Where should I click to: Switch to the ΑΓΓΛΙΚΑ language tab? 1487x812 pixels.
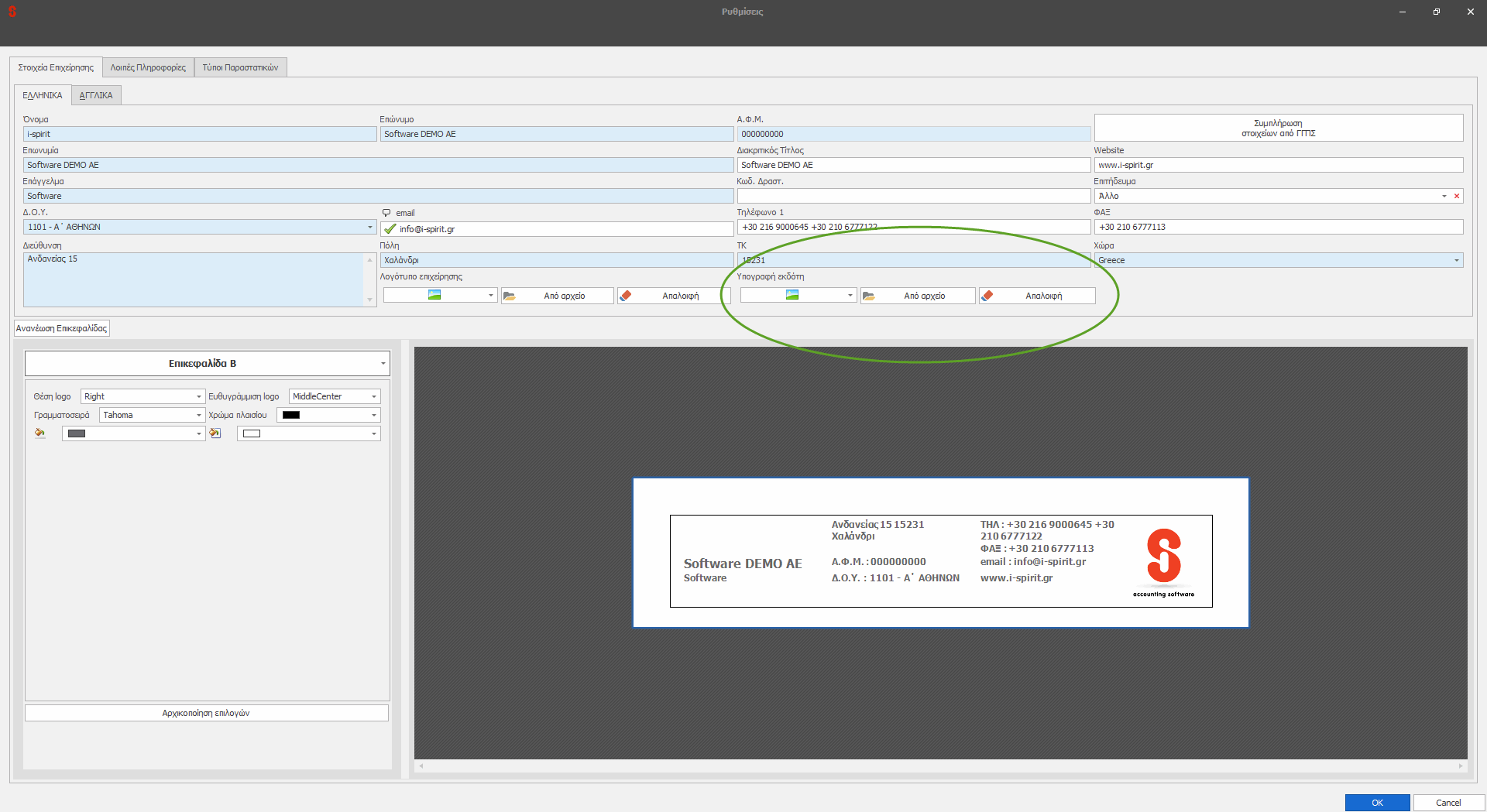tap(96, 95)
